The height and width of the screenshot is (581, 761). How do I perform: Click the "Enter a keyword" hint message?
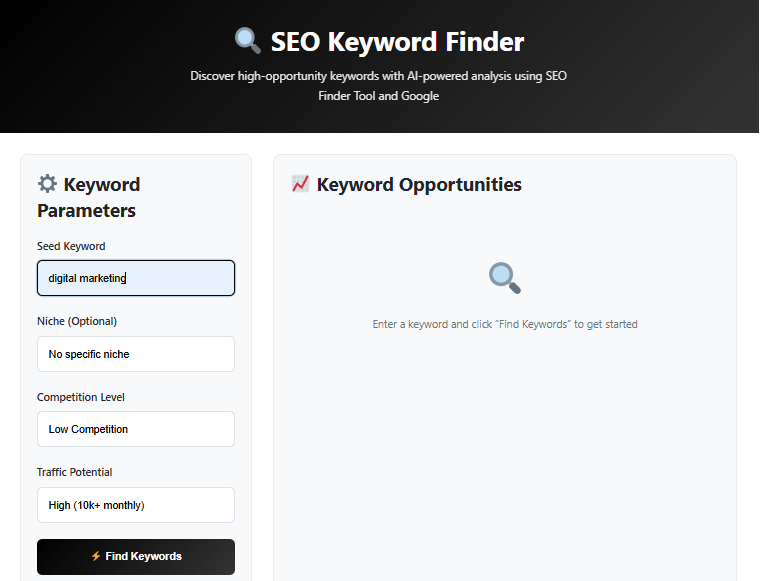tap(504, 324)
